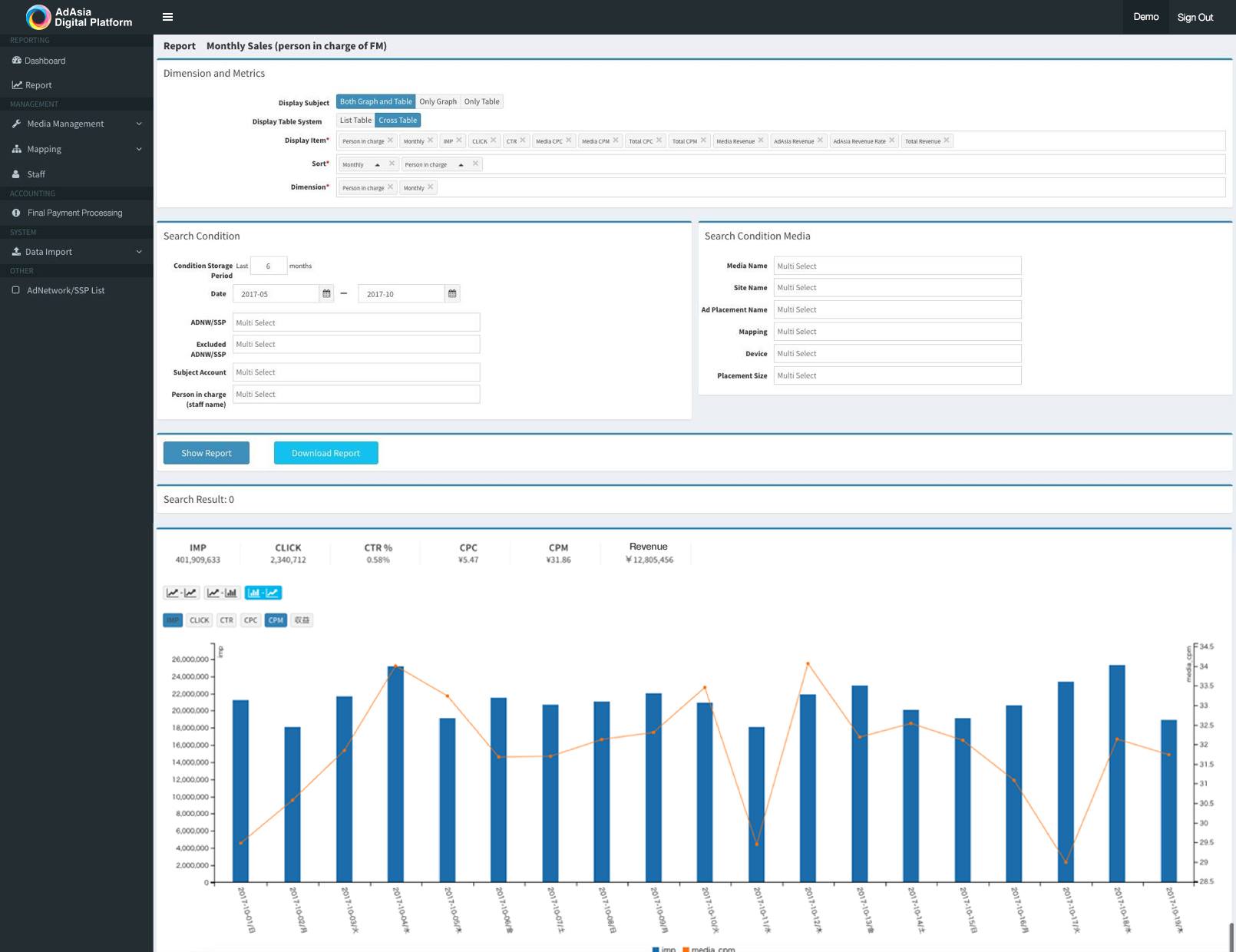Click the storage period months input field
The image size is (1236, 952).
[x=268, y=266]
